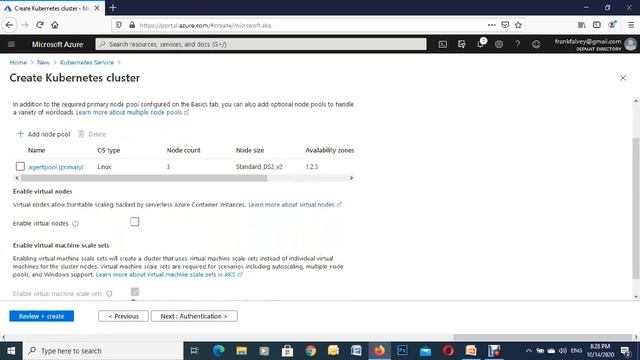Viewport: 640px width, 360px height.
Task: Select the Create Kubernetes cluster browser tab
Action: [x=52, y=8]
